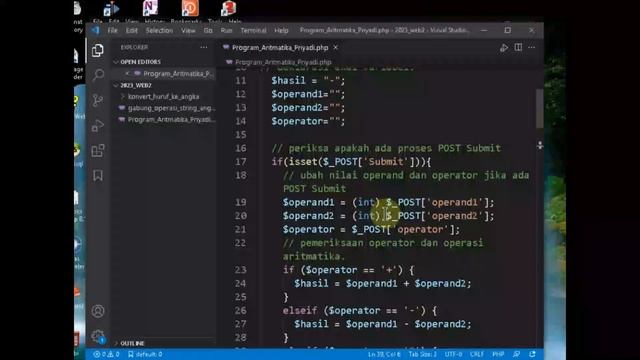Open errors and warnings status item
This screenshot has height=360, width=640.
click(x=106, y=354)
